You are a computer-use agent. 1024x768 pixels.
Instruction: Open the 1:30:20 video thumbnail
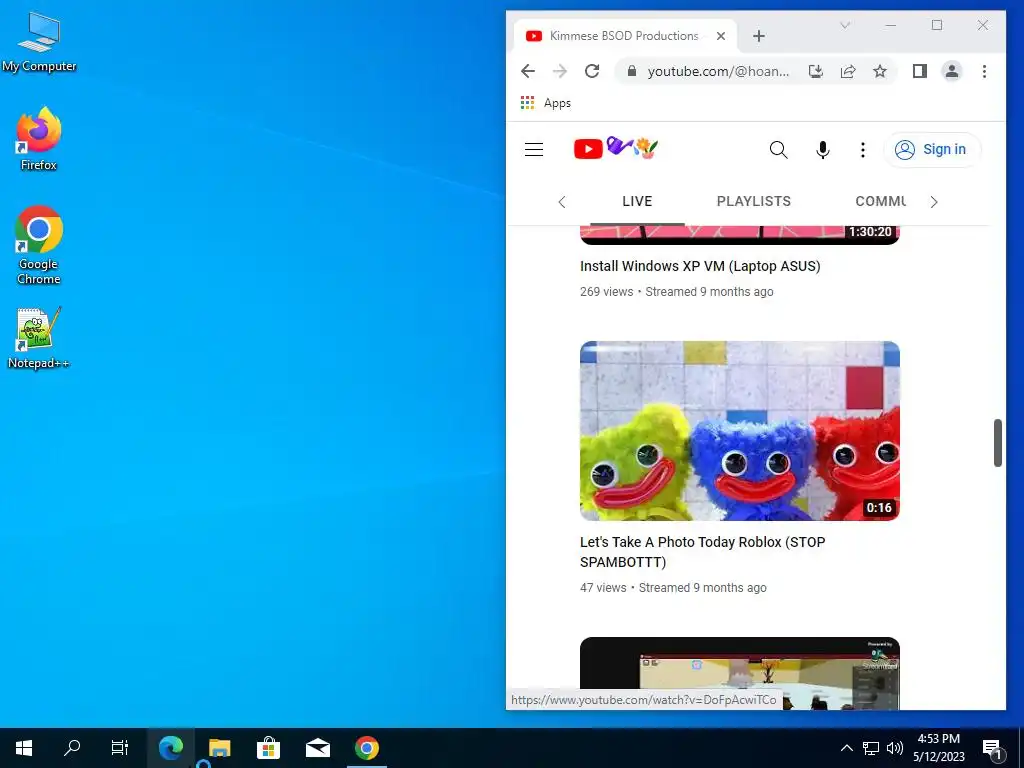tap(739, 235)
